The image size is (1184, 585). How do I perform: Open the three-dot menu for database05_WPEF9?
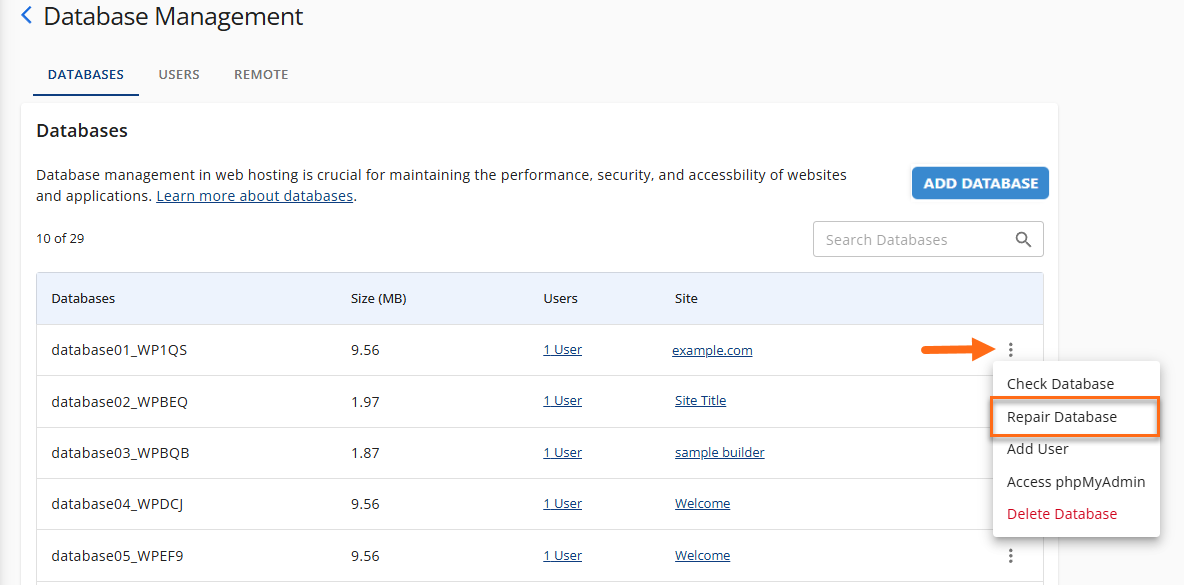pos(1011,556)
